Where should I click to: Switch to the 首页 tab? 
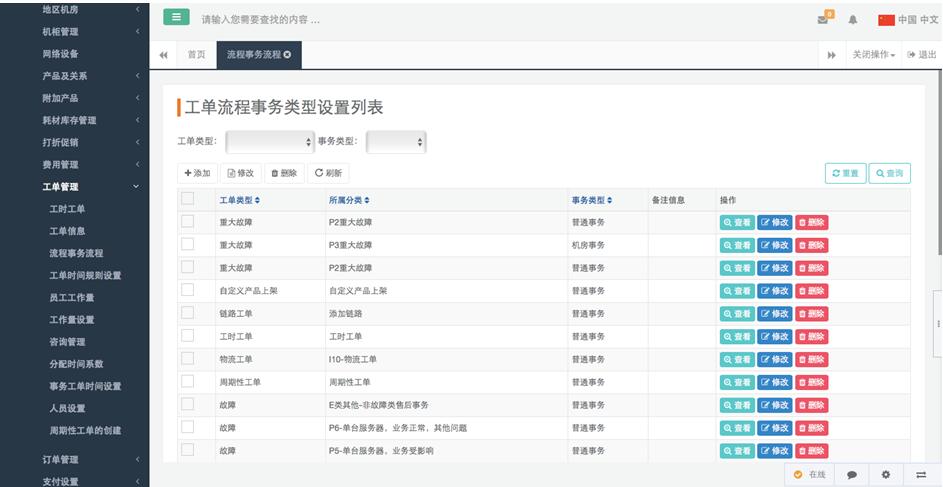pyautogui.click(x=197, y=55)
